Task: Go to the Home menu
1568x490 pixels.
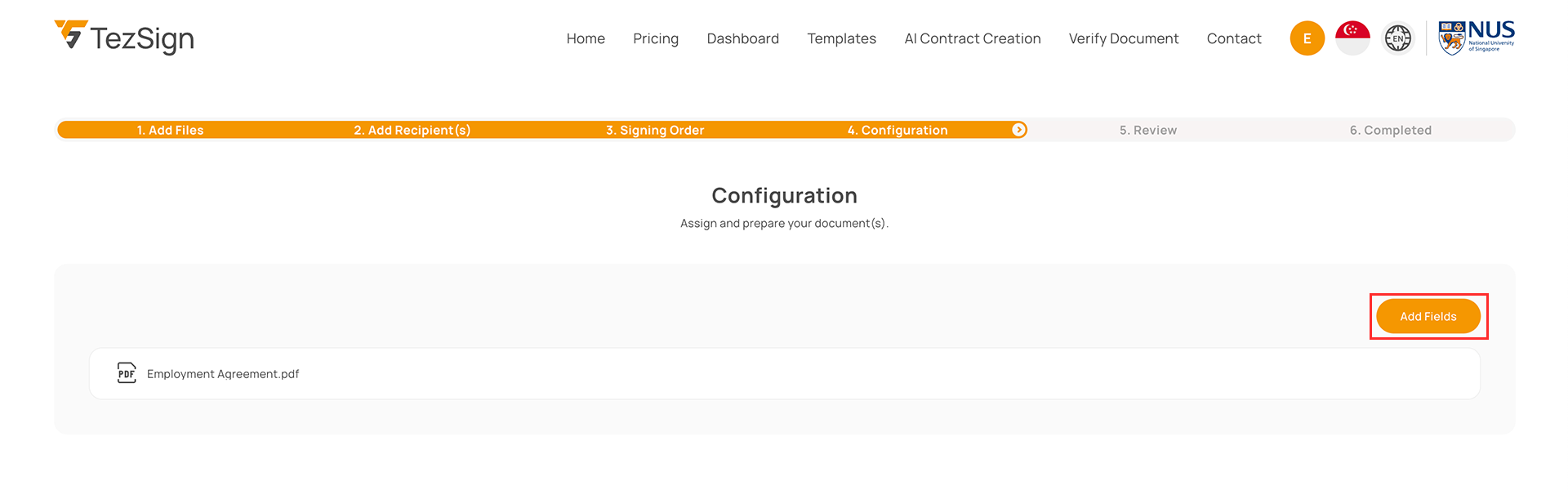Action: (586, 38)
